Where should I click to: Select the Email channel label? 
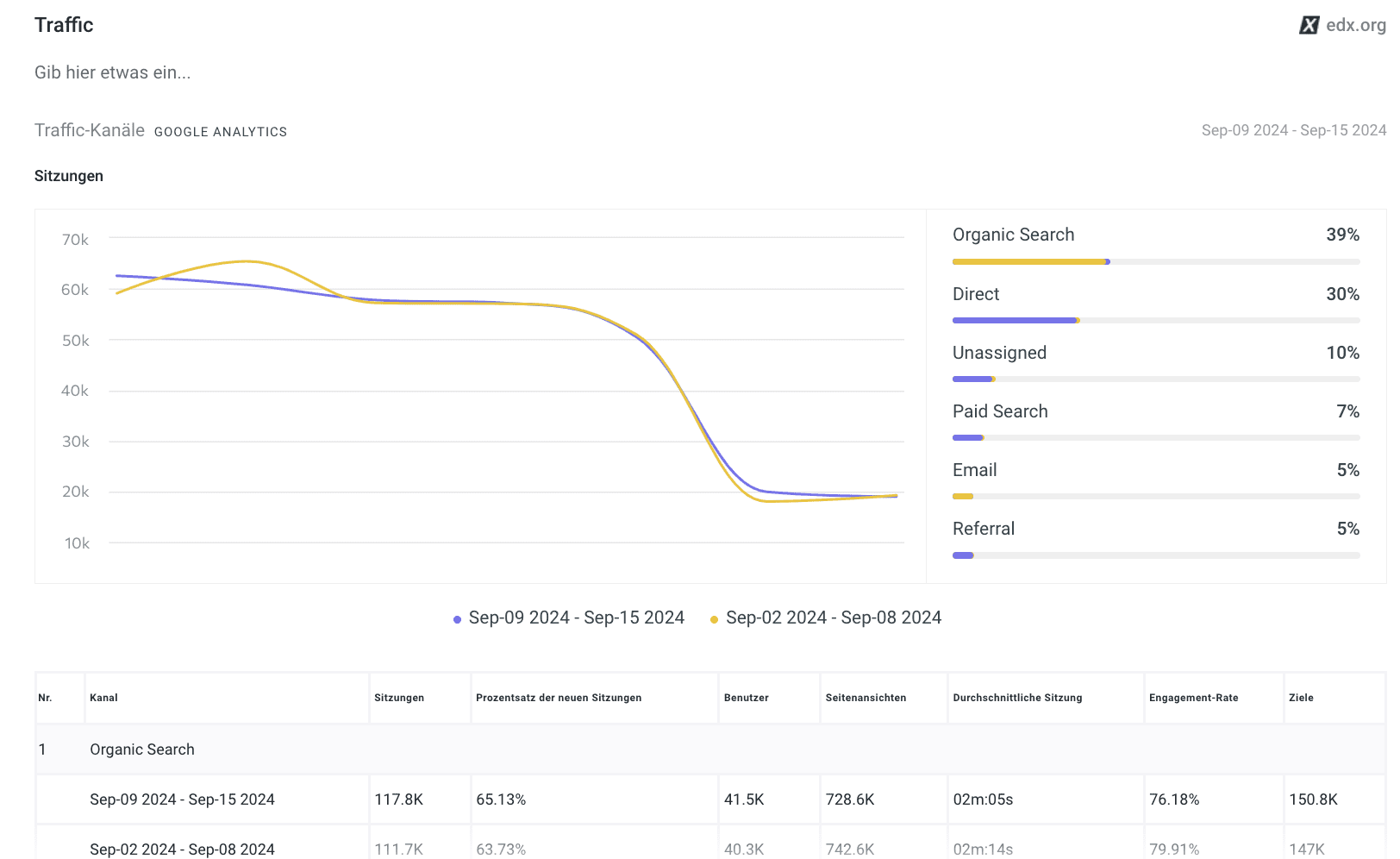pos(975,470)
